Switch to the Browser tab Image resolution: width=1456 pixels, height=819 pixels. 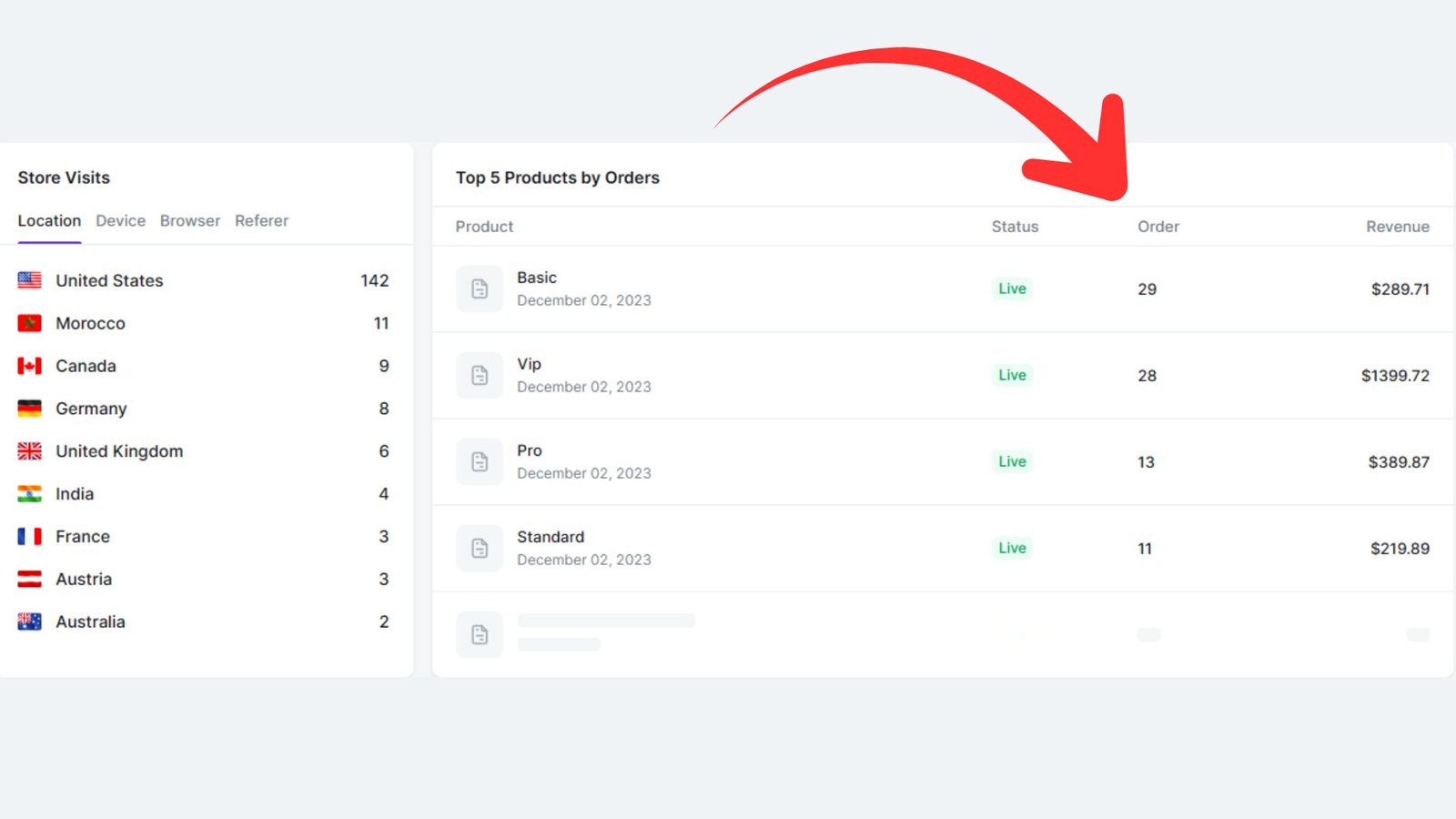(190, 221)
